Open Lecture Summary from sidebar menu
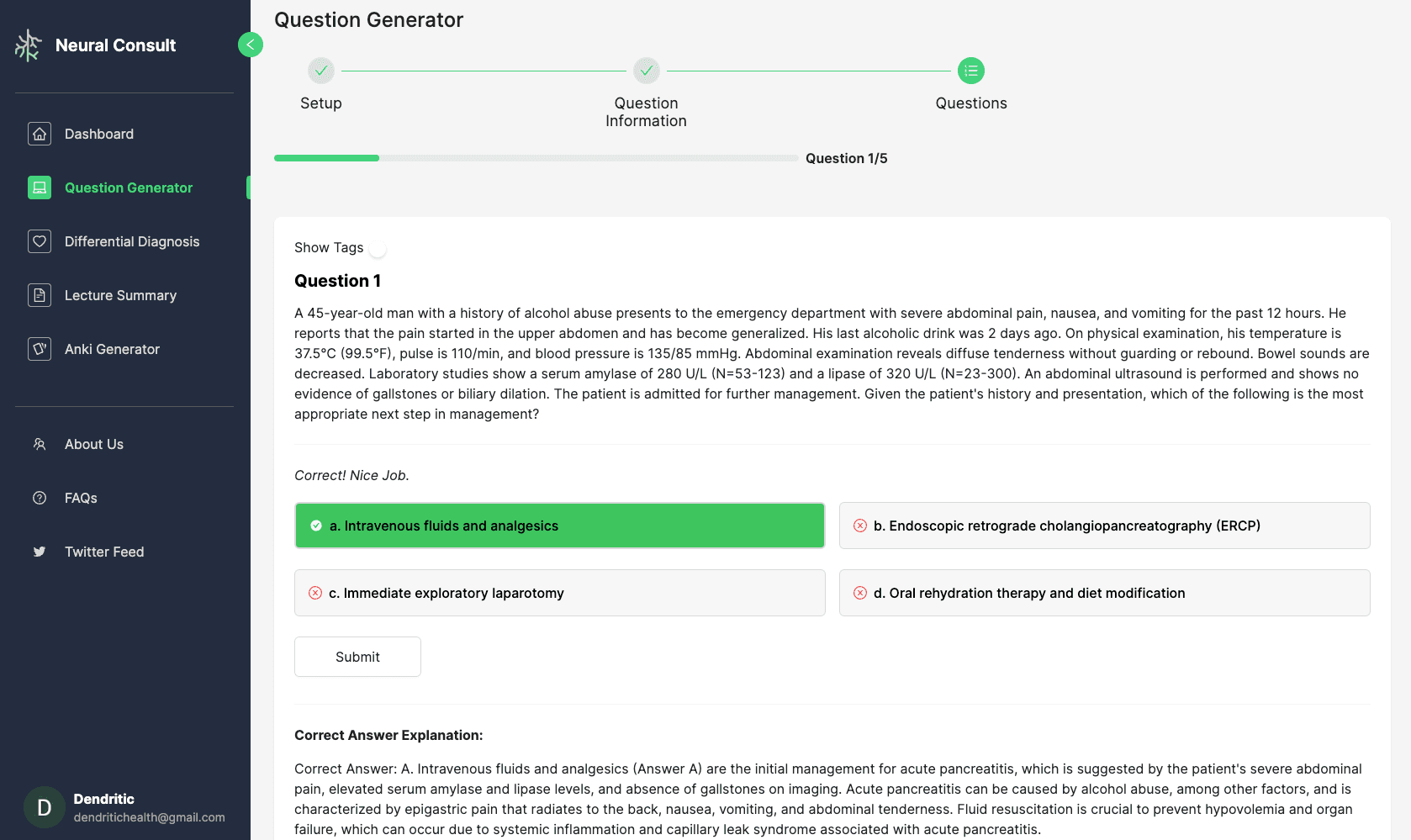This screenshot has height=840, width=1411. point(120,295)
